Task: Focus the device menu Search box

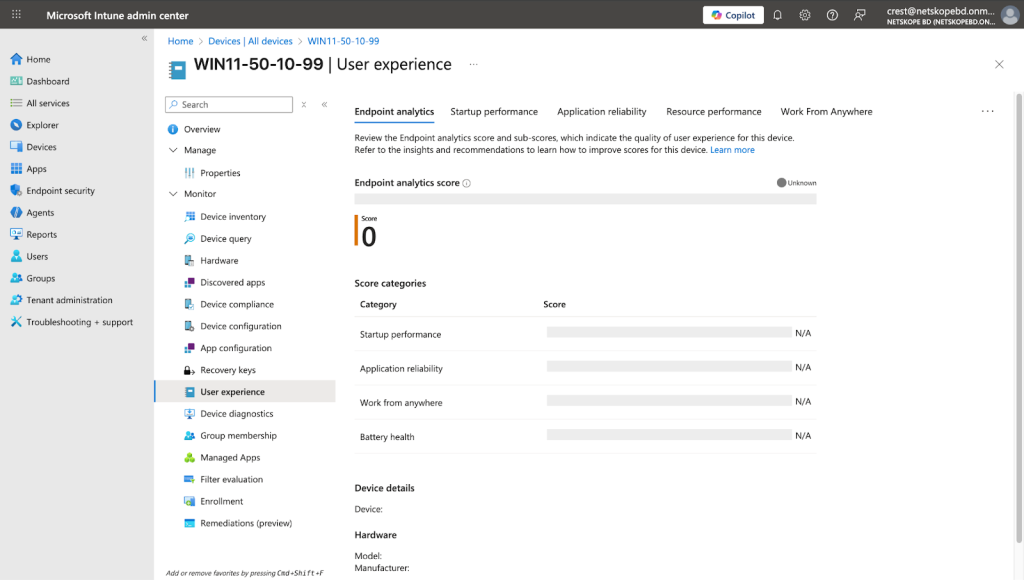Action: [229, 105]
